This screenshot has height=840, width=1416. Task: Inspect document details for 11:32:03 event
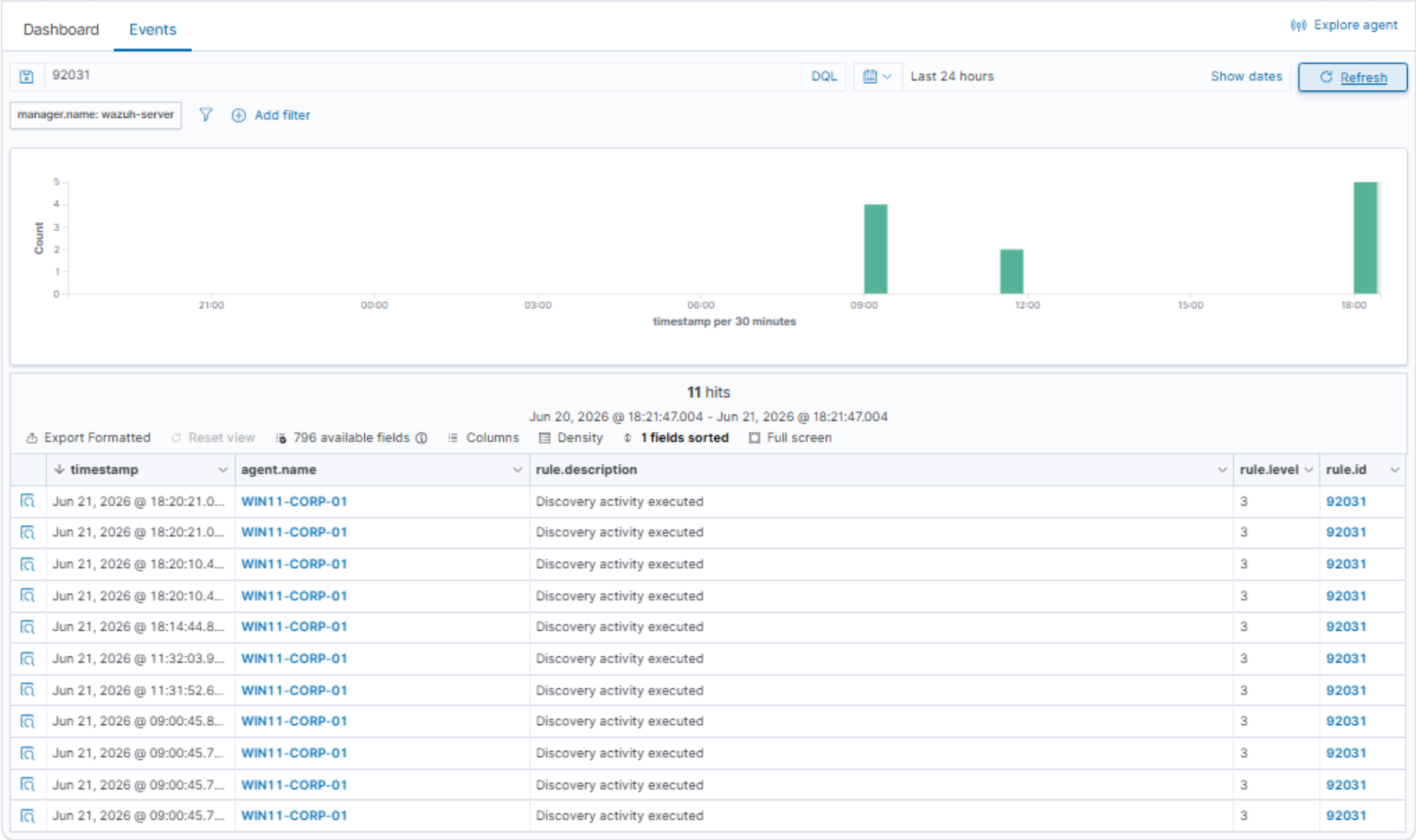(x=28, y=659)
